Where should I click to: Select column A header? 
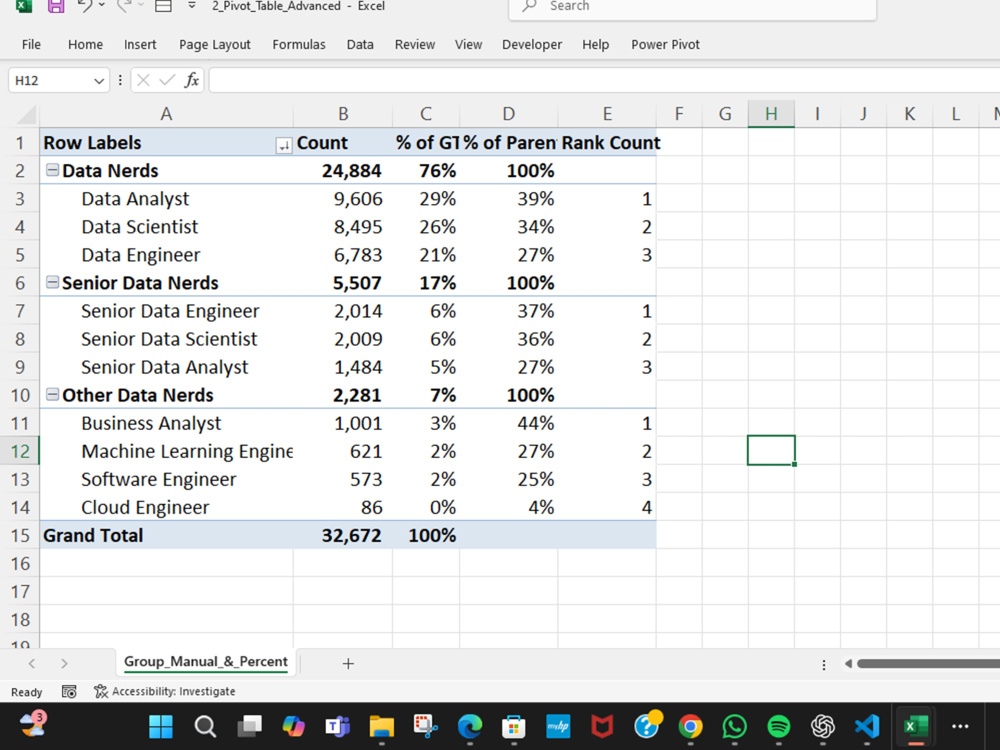pyautogui.click(x=166, y=114)
